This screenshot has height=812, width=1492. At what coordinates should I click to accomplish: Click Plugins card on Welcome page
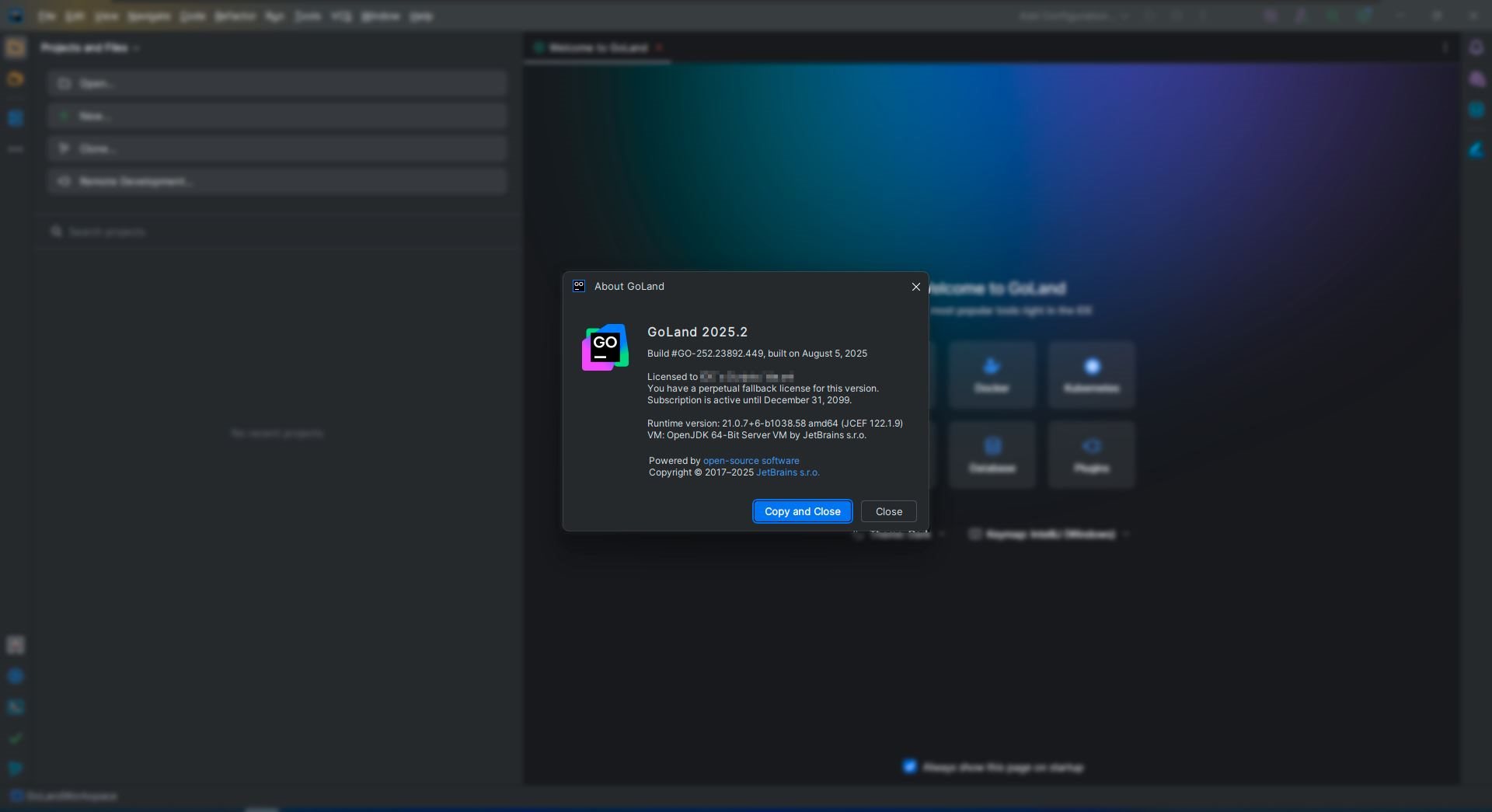point(1092,455)
